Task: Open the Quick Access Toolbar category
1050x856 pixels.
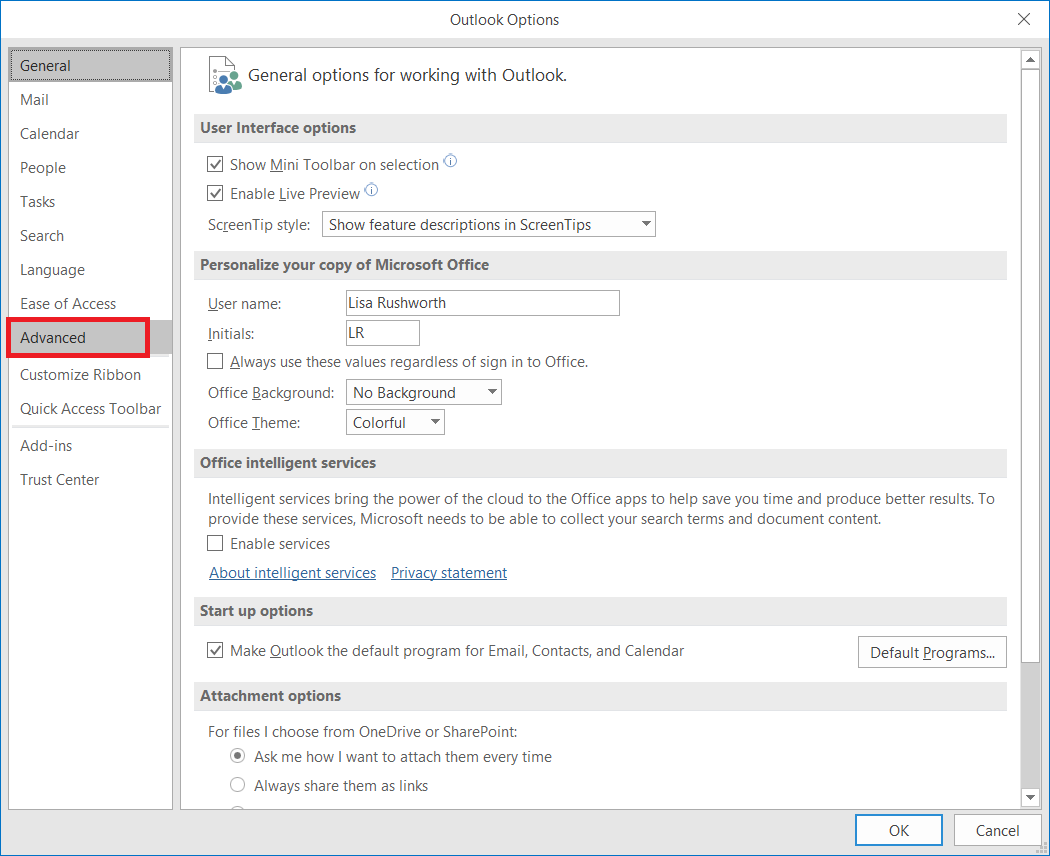Action: point(90,409)
